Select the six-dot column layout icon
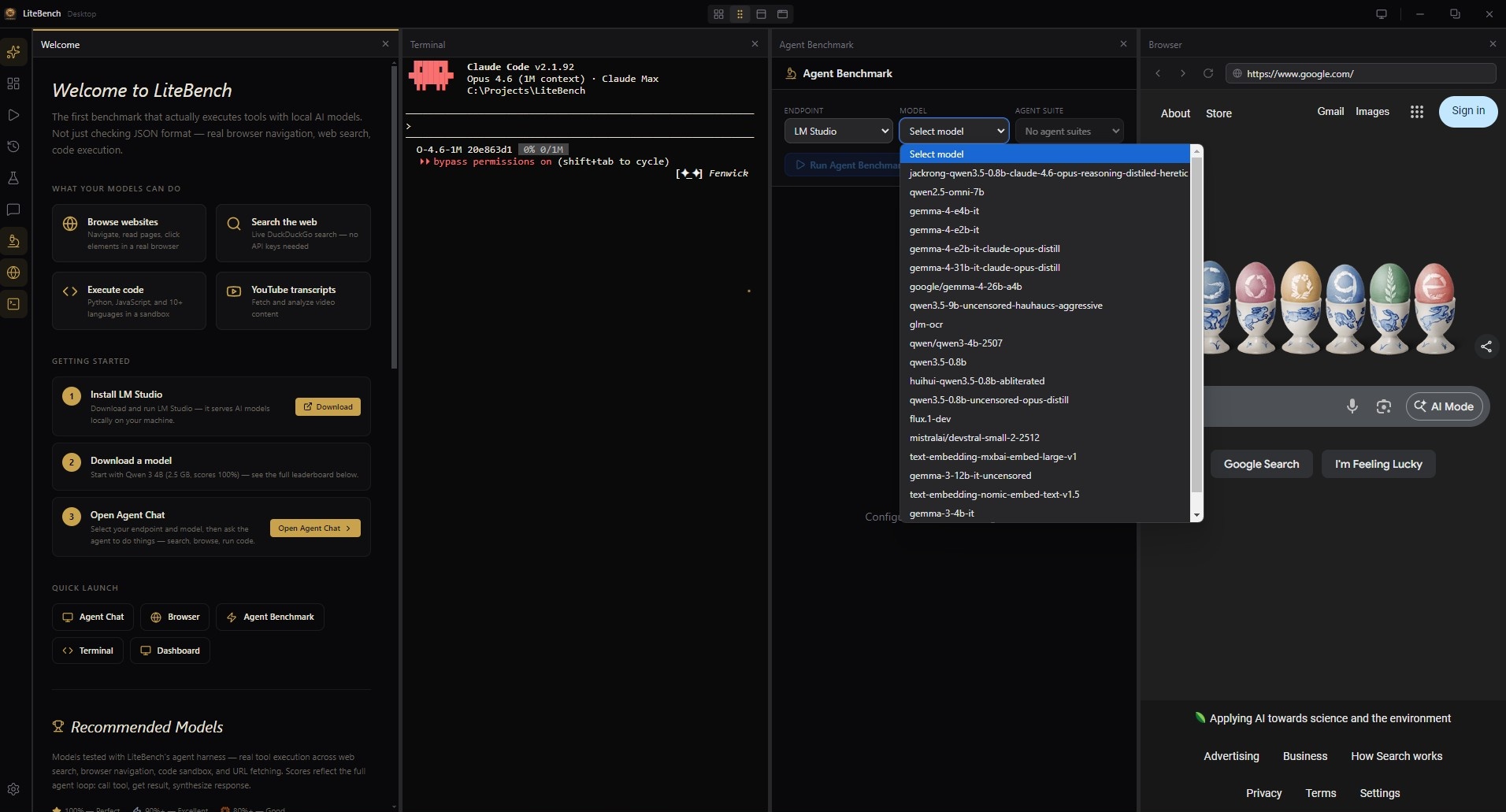 (x=740, y=14)
